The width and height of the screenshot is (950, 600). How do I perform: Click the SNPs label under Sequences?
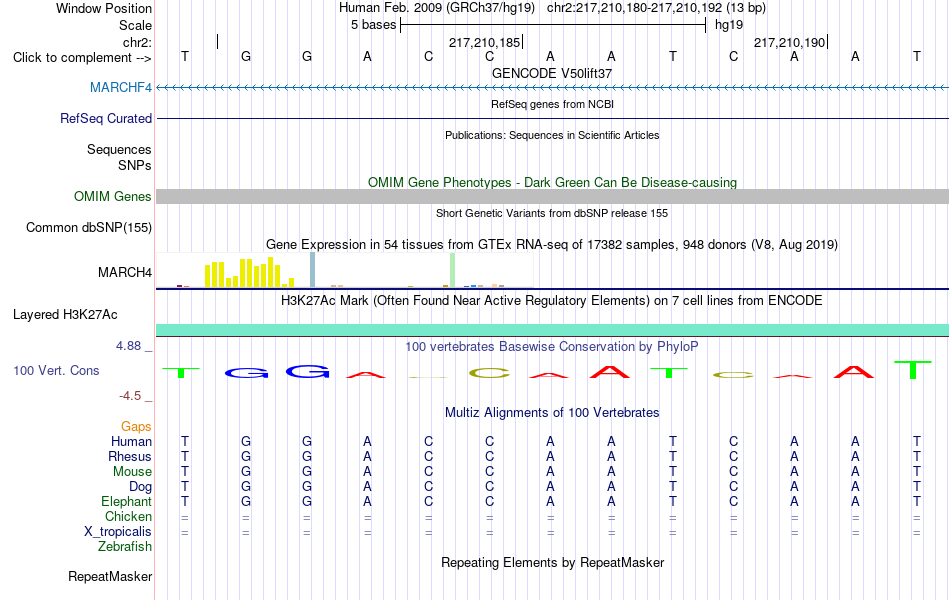pyautogui.click(x=135, y=165)
